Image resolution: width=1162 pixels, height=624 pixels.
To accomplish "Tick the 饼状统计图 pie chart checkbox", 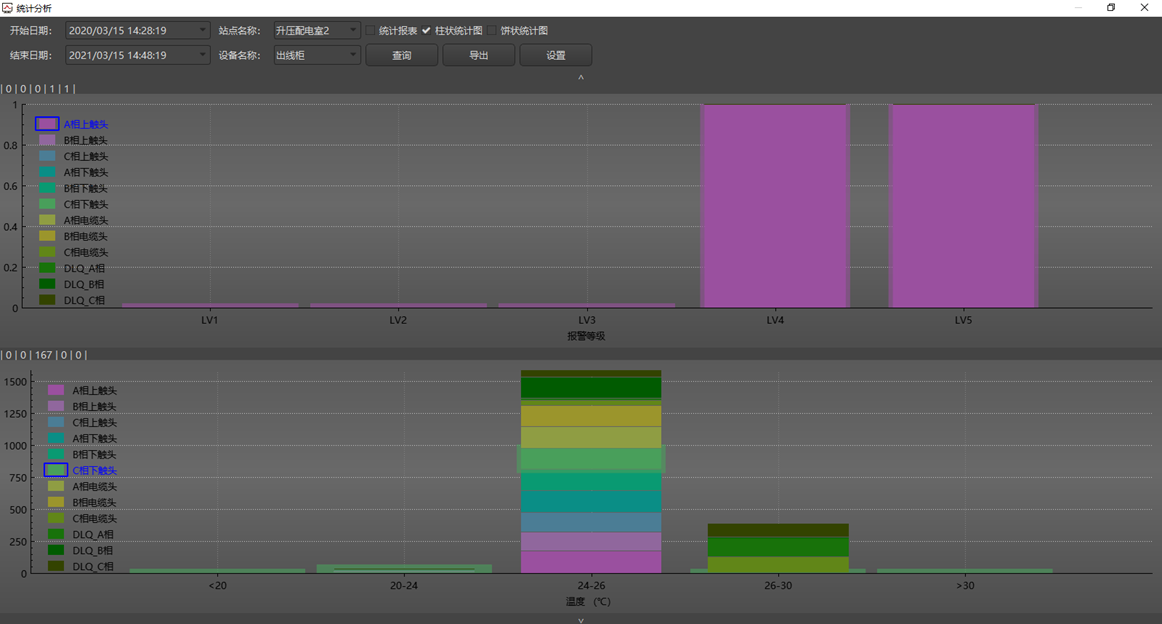I will tap(493, 31).
